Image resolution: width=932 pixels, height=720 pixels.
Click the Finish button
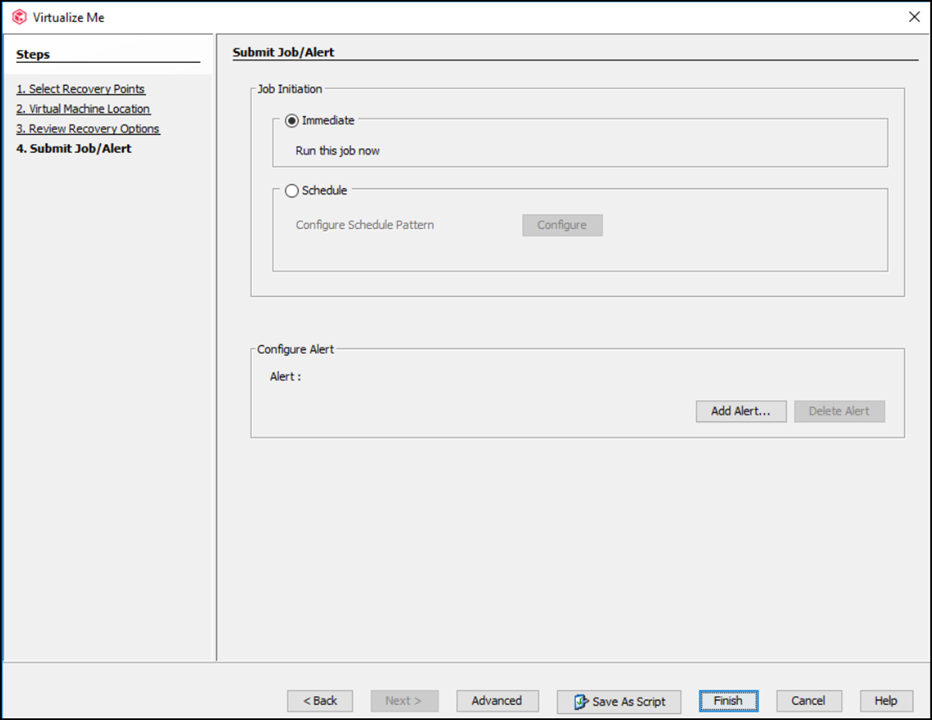coord(727,701)
